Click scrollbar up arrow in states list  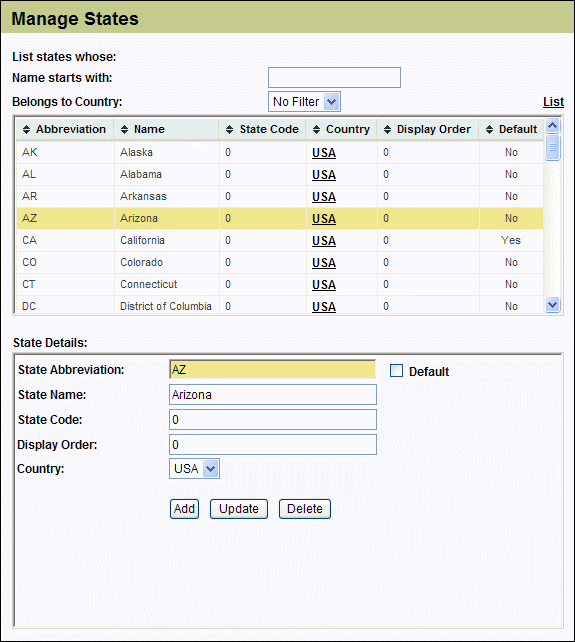[552, 125]
